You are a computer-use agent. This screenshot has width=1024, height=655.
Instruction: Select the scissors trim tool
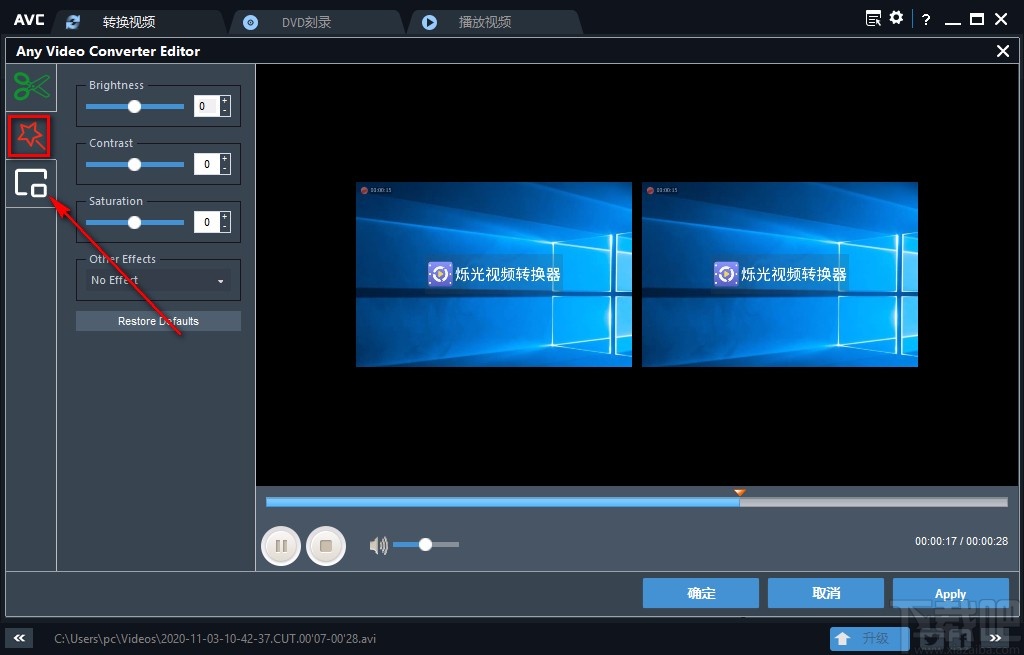point(29,88)
